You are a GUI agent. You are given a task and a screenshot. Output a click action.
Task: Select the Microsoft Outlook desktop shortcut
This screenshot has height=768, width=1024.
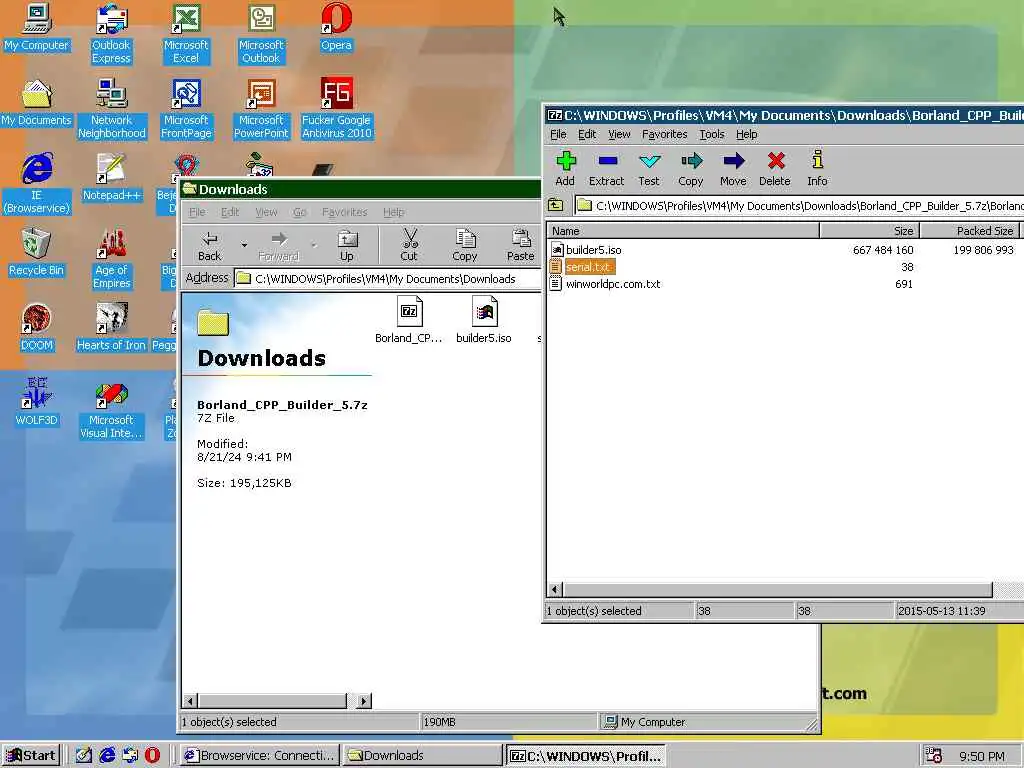coord(261,34)
